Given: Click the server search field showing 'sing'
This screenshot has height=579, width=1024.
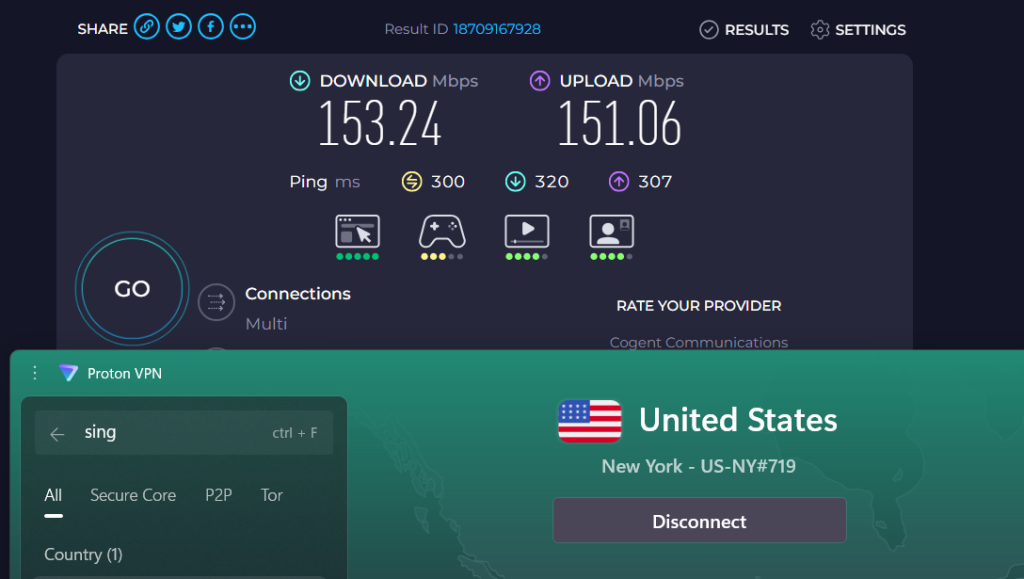Looking at the screenshot, I should 150,432.
